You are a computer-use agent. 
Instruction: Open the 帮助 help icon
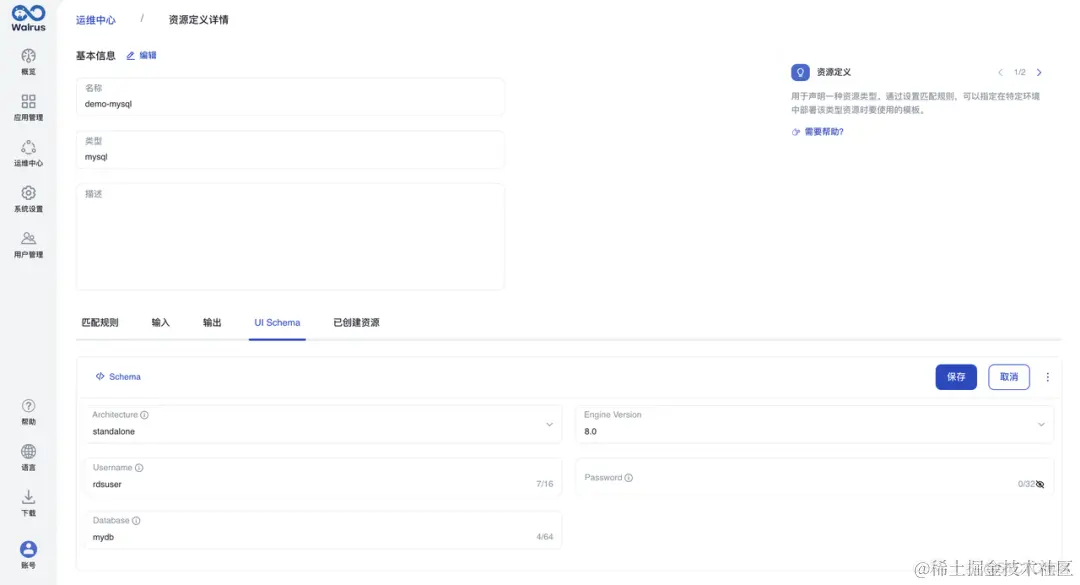tap(28, 406)
